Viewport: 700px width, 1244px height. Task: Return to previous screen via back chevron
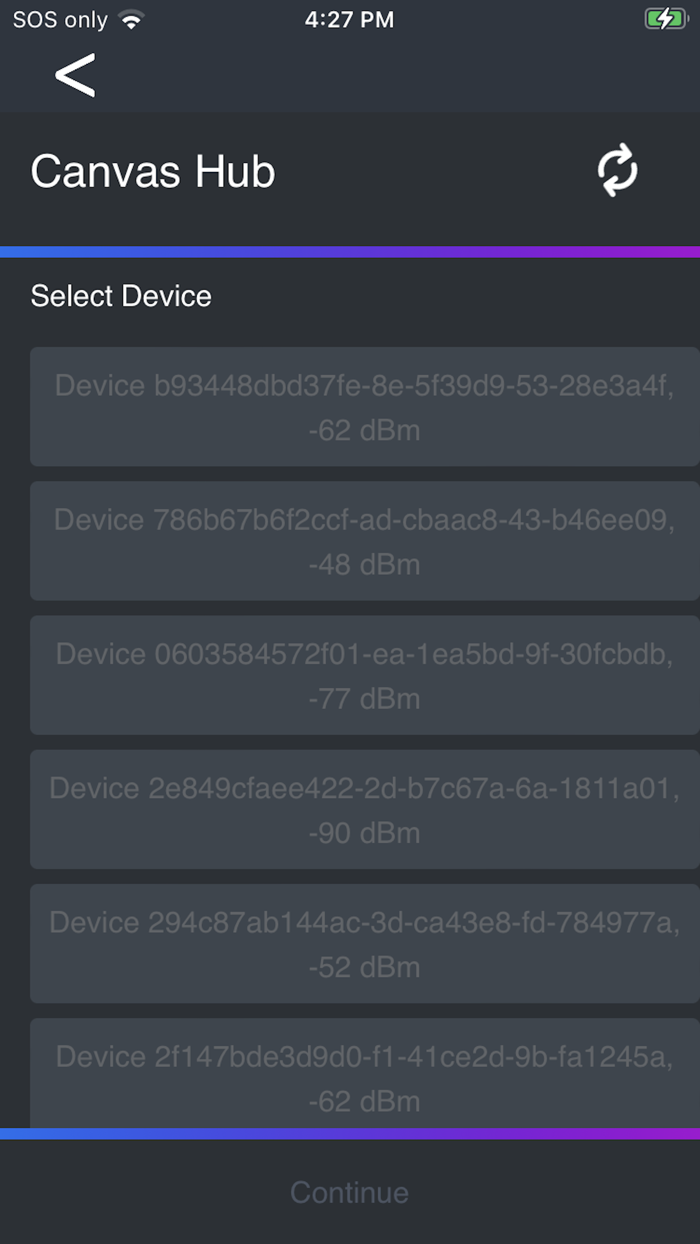(x=73, y=73)
